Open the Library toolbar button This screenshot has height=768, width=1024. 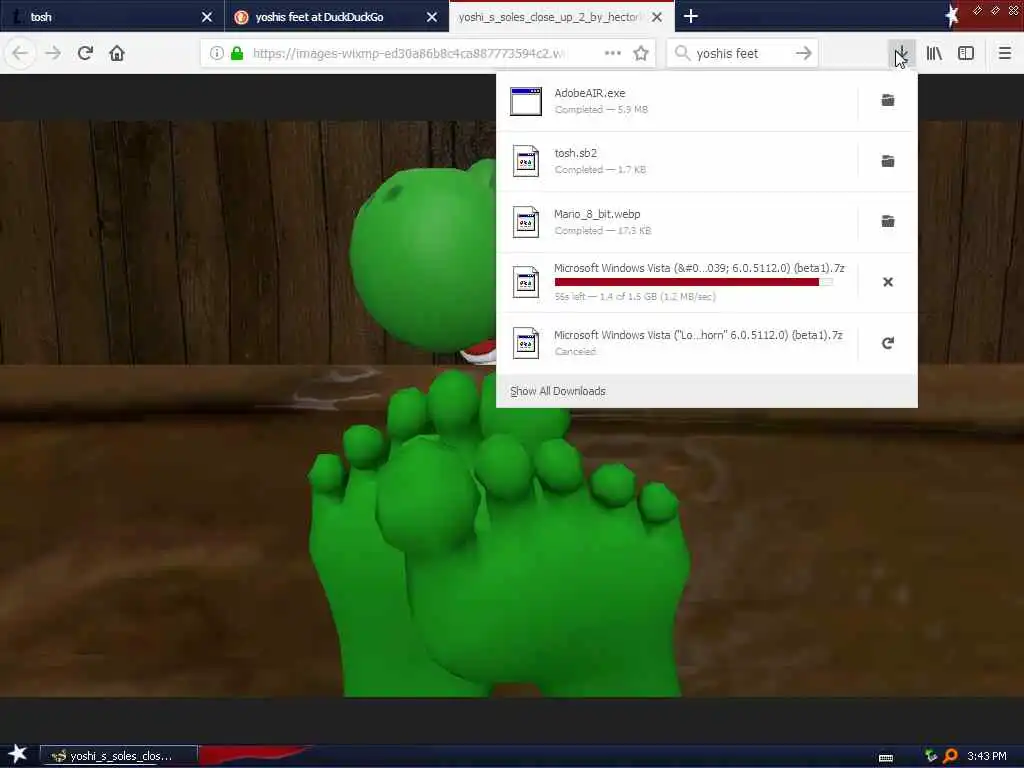(934, 54)
